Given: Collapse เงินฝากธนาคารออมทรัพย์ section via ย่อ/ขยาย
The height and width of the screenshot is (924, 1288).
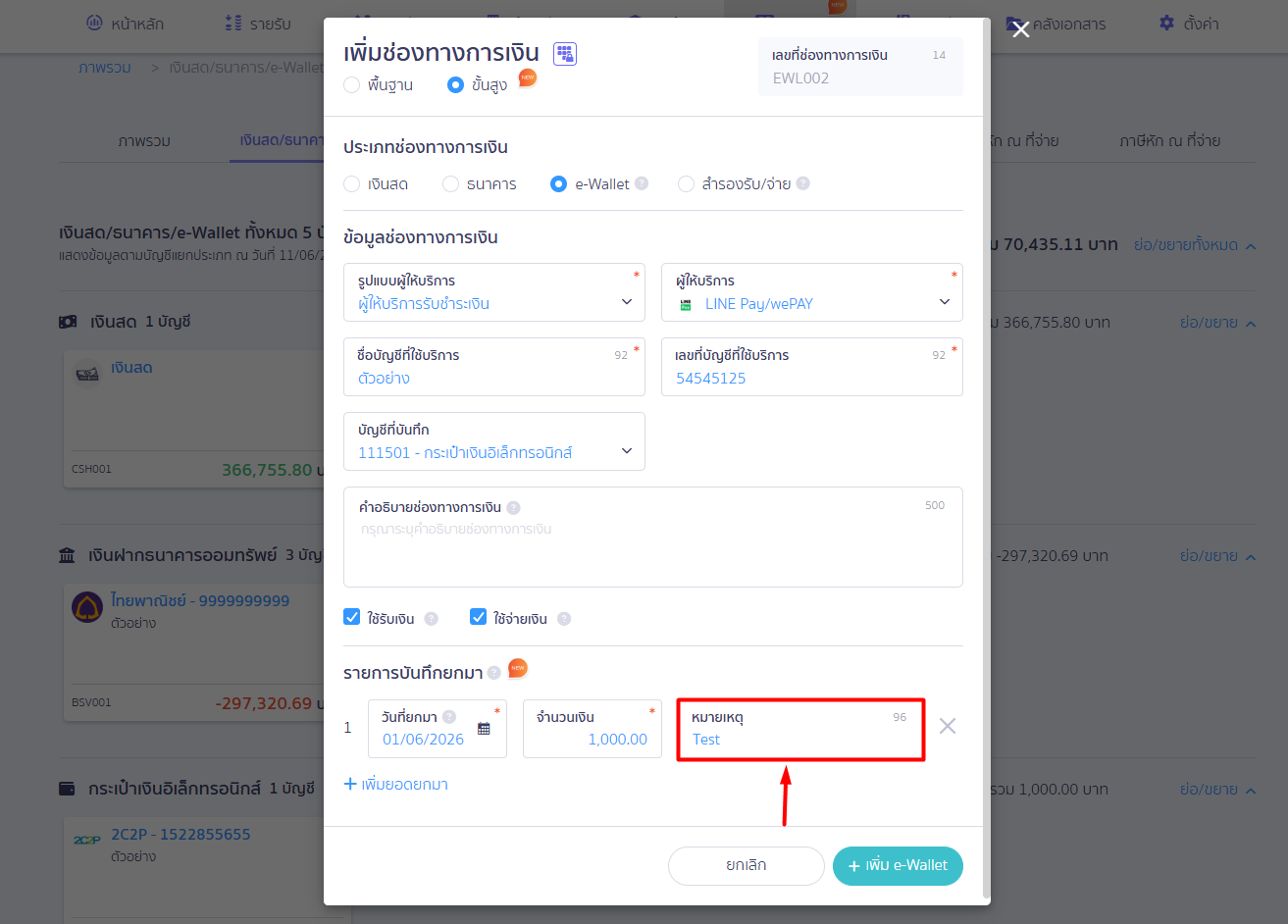Looking at the screenshot, I should pos(1218,556).
